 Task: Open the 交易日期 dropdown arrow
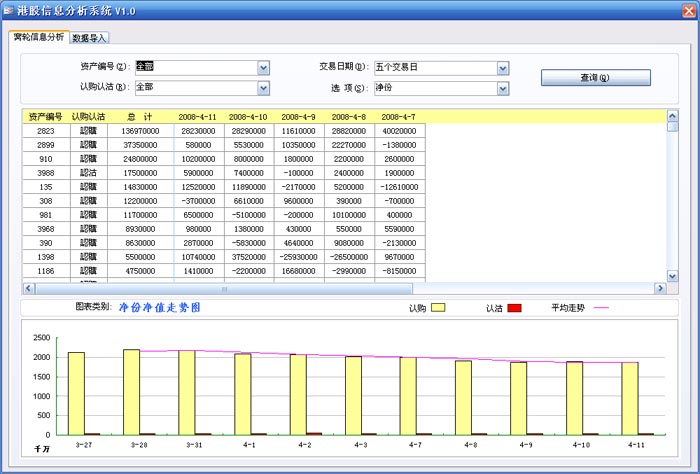click(x=503, y=68)
